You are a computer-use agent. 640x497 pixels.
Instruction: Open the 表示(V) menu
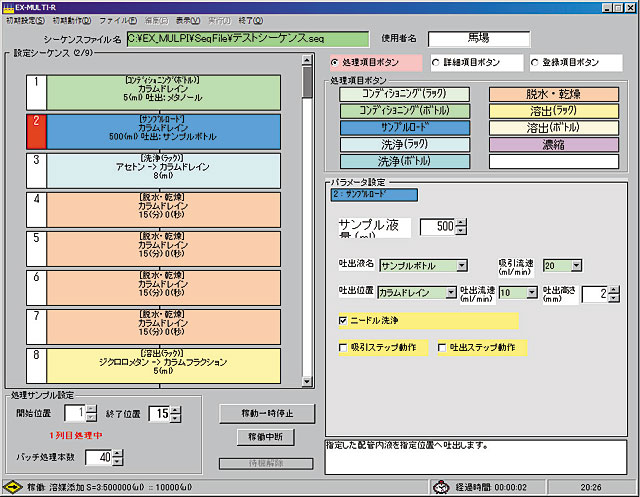188,20
